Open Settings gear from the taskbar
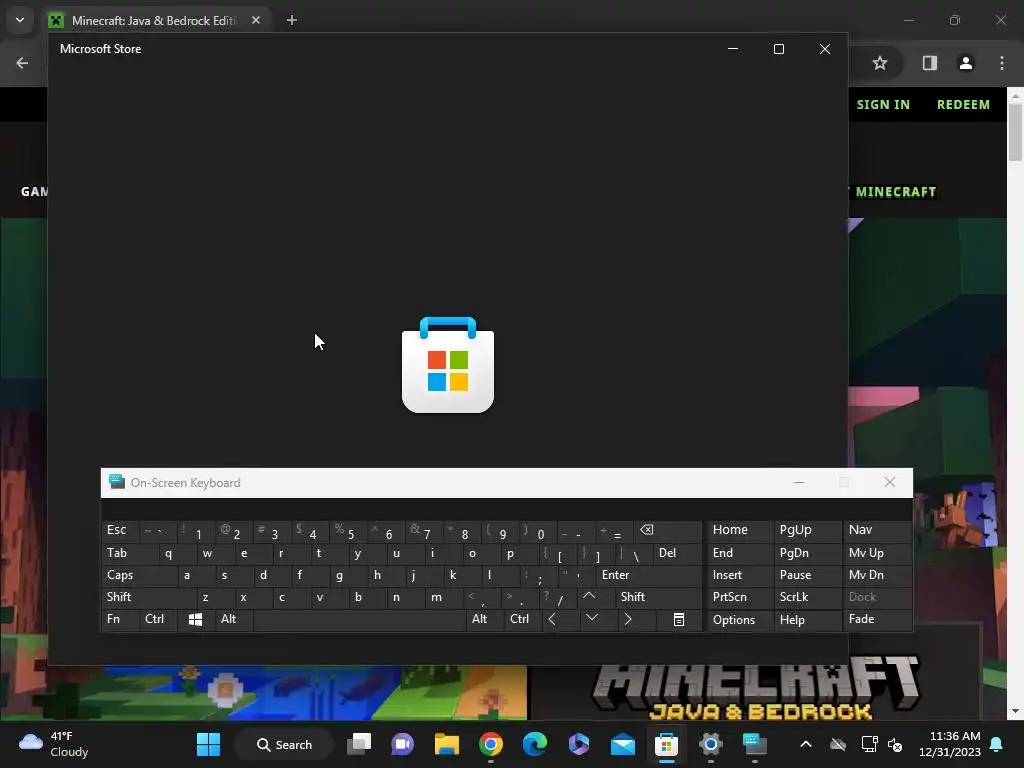The width and height of the screenshot is (1024, 768). (x=711, y=744)
